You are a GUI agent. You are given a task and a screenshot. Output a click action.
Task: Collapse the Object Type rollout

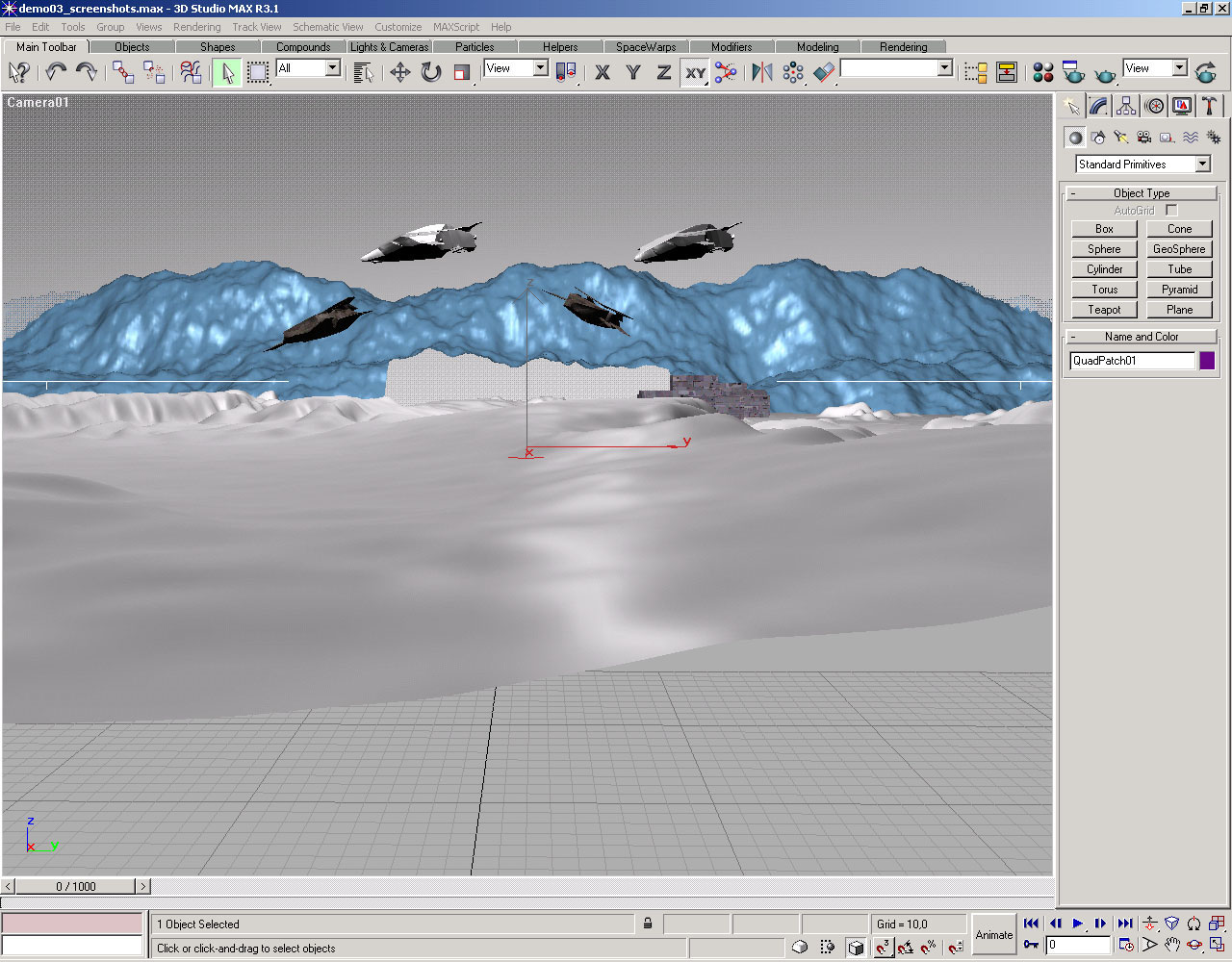(1142, 193)
